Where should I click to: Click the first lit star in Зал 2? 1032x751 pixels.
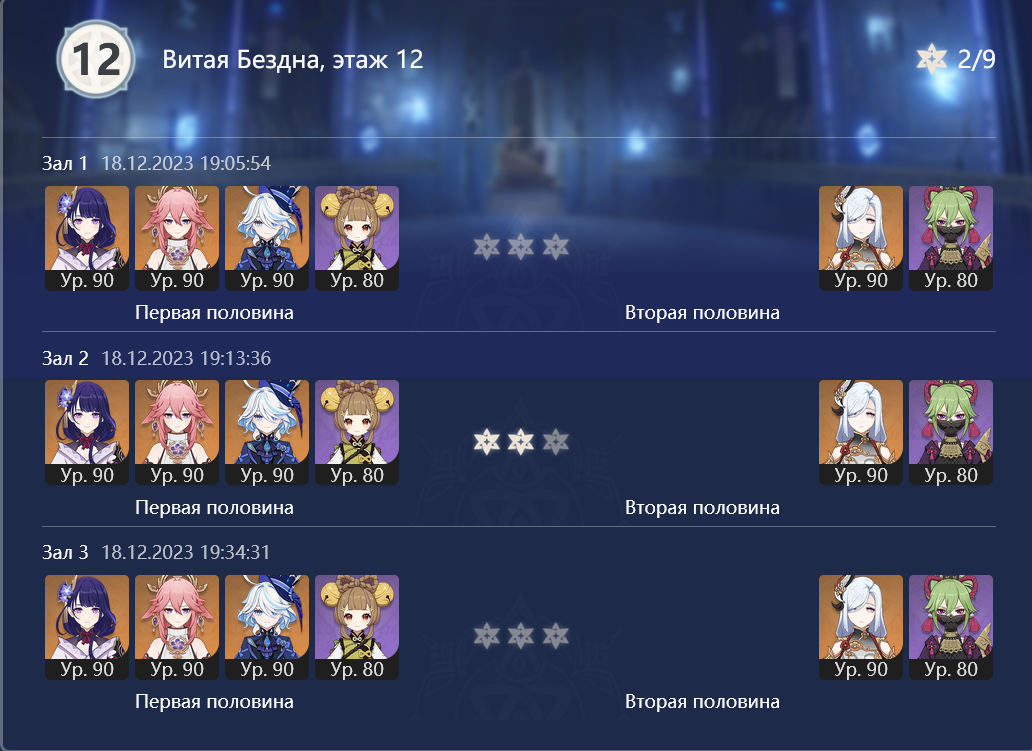[x=487, y=441]
